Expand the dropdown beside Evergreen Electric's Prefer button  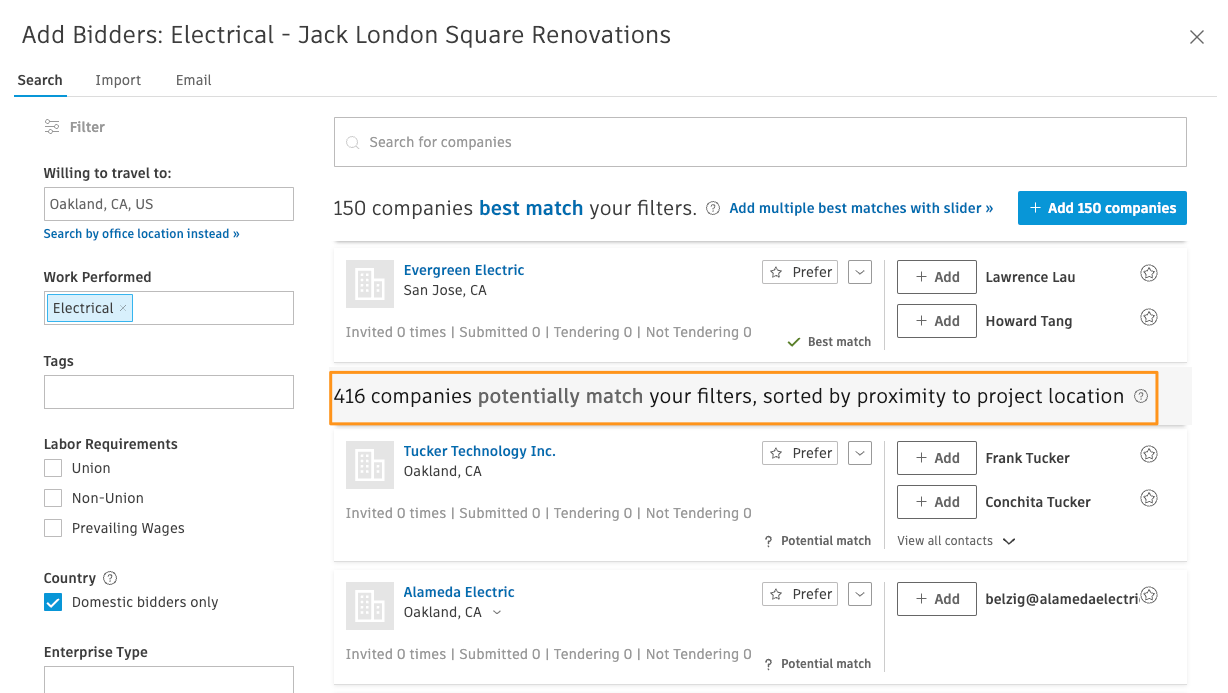click(x=859, y=271)
